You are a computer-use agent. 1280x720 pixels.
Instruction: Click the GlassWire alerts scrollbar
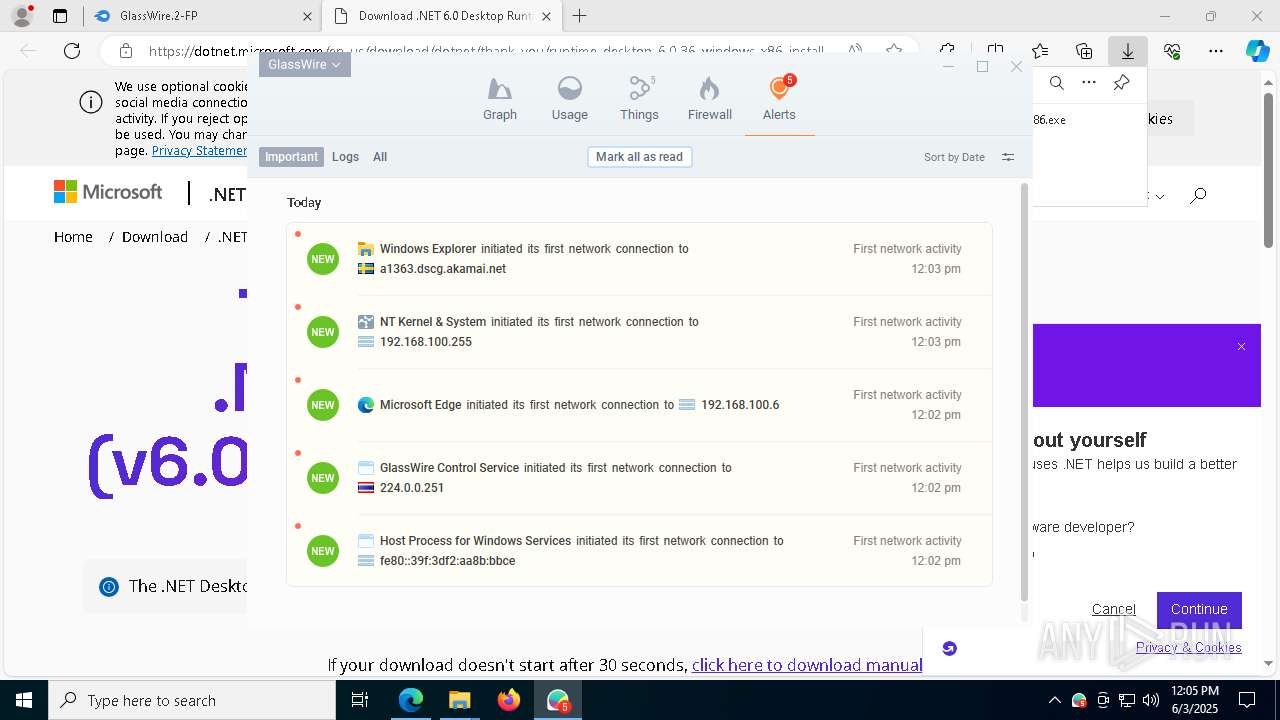click(1023, 392)
